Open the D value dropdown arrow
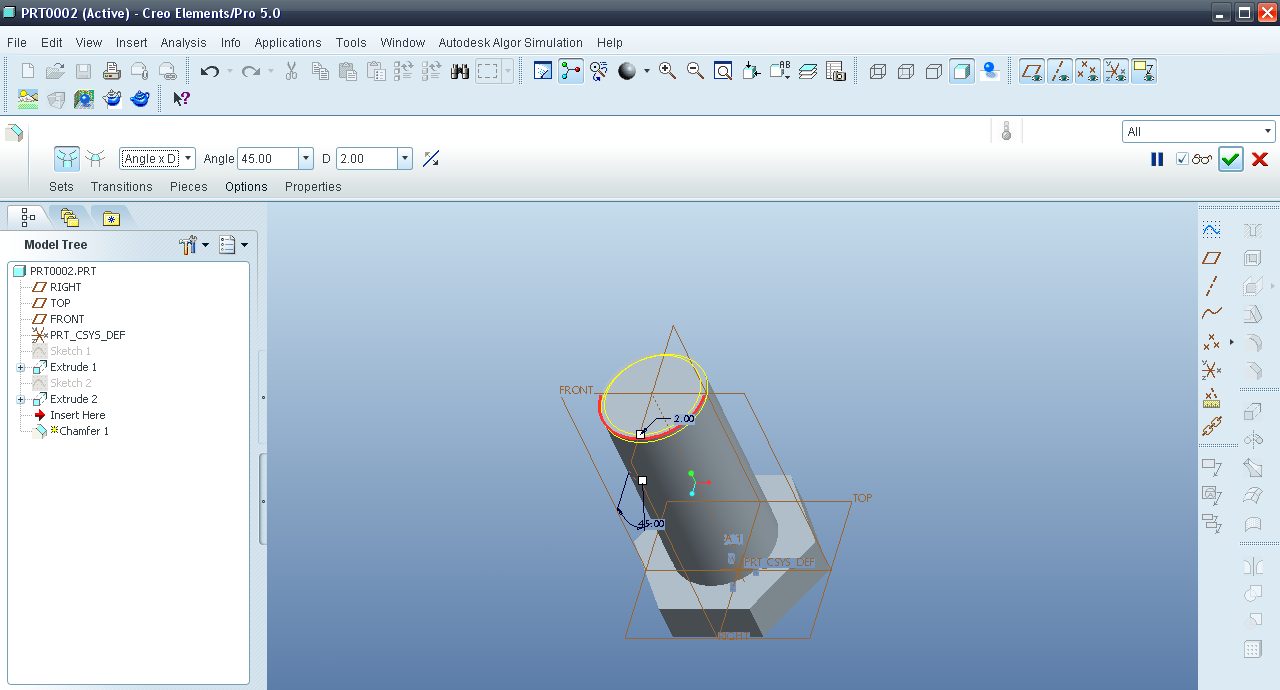The image size is (1280, 690). 405,158
